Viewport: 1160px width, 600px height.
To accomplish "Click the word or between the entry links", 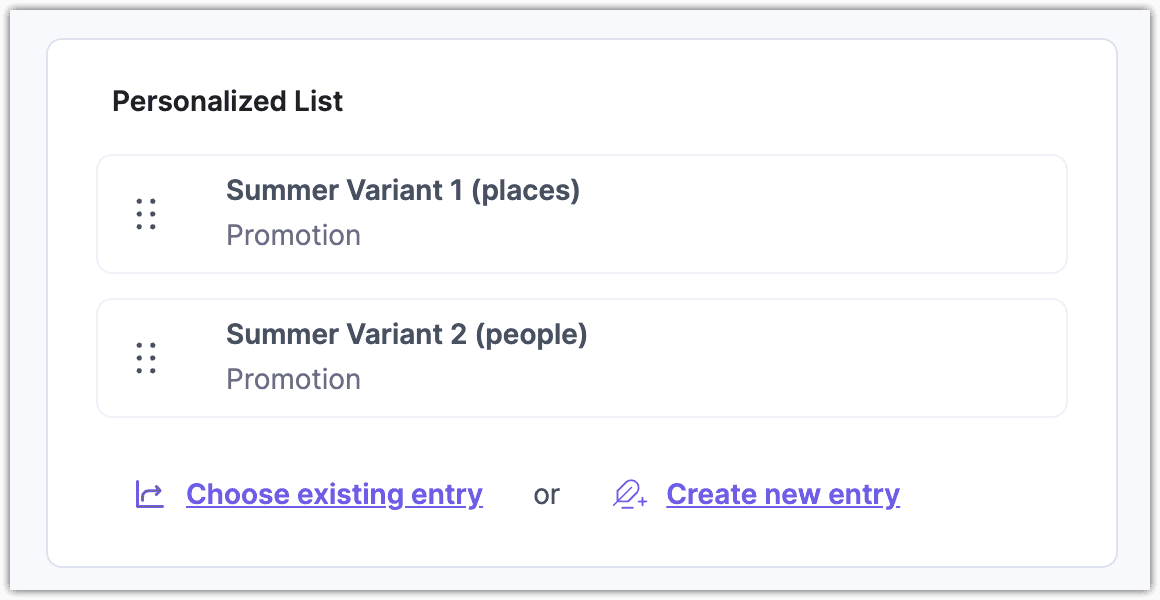I will (x=546, y=493).
